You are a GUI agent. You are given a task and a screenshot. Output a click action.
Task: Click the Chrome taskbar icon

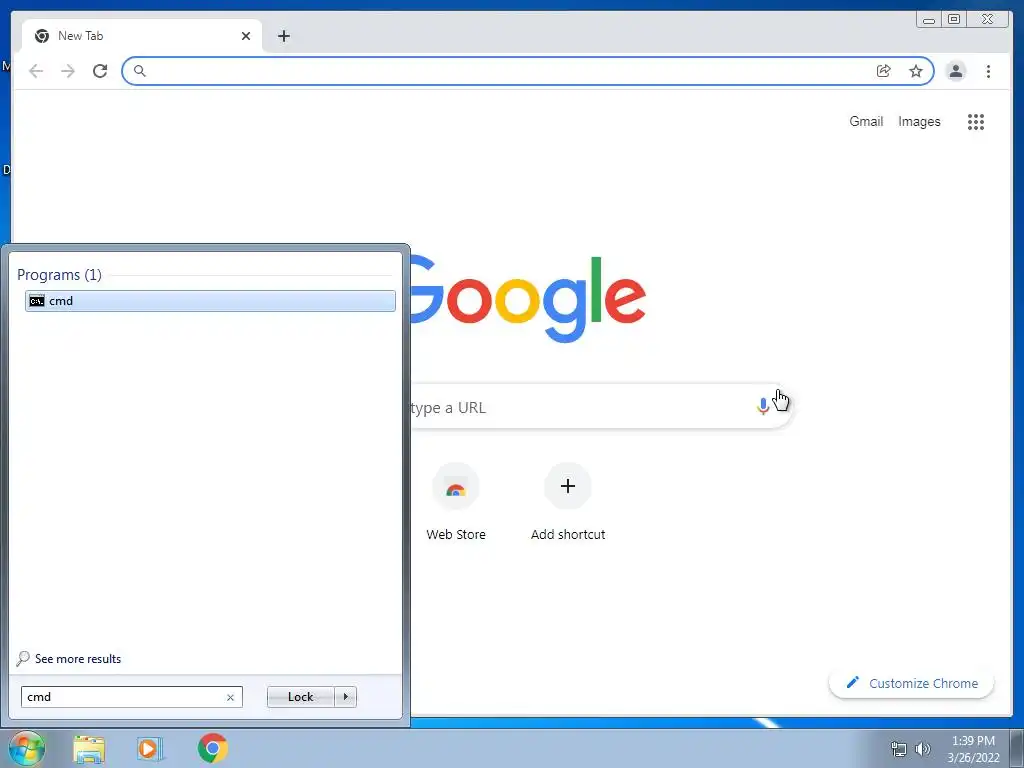[212, 748]
